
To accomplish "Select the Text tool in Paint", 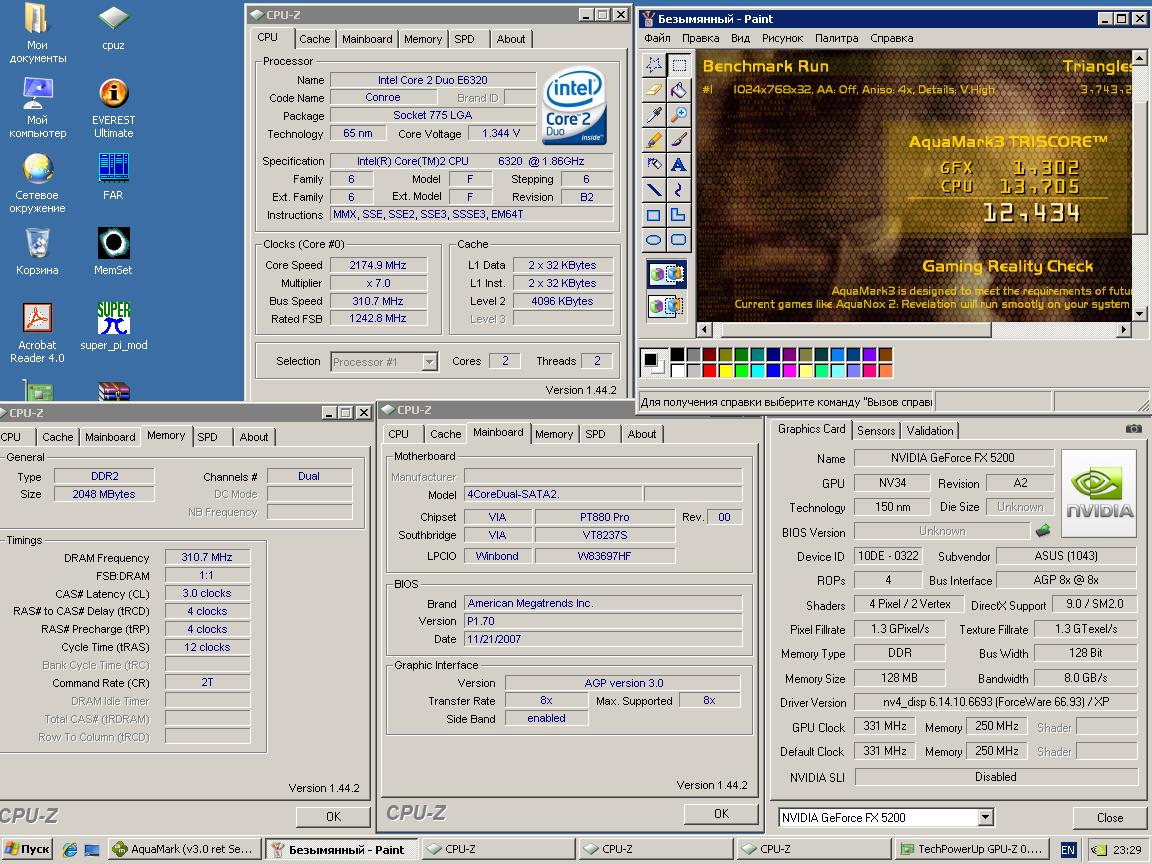I will (679, 165).
